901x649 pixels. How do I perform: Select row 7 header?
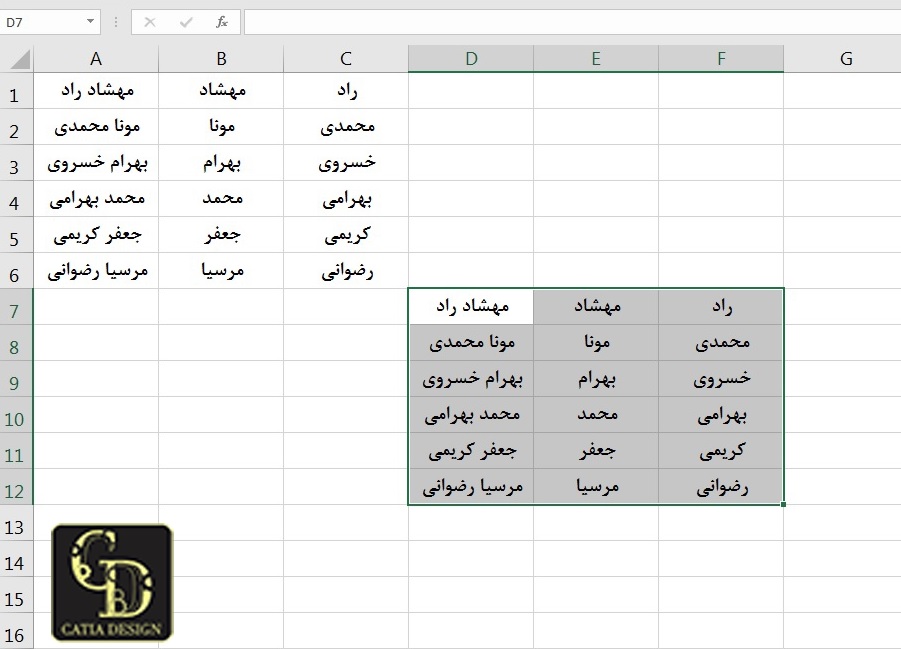[16, 307]
